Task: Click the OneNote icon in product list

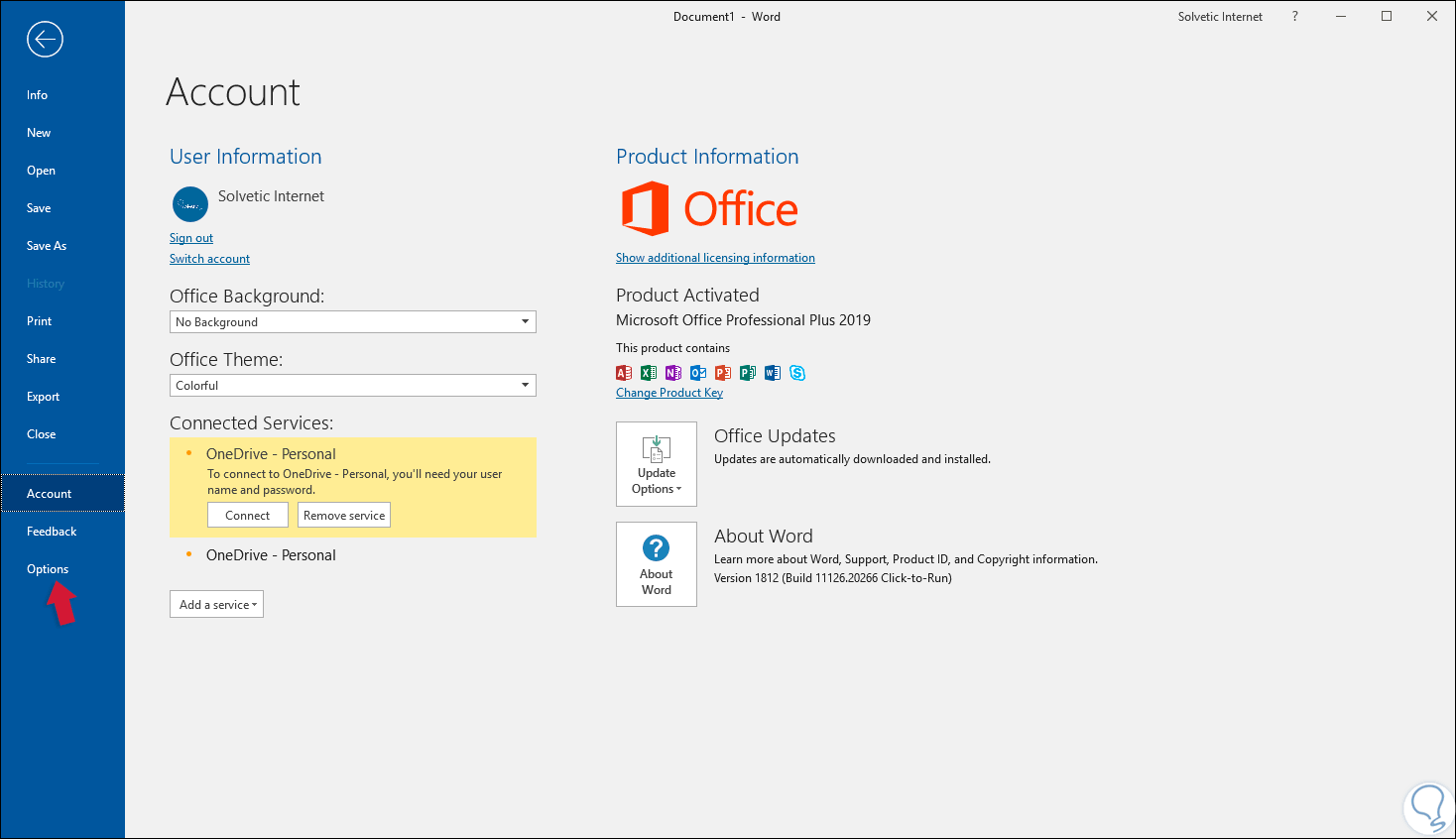Action: click(x=673, y=373)
